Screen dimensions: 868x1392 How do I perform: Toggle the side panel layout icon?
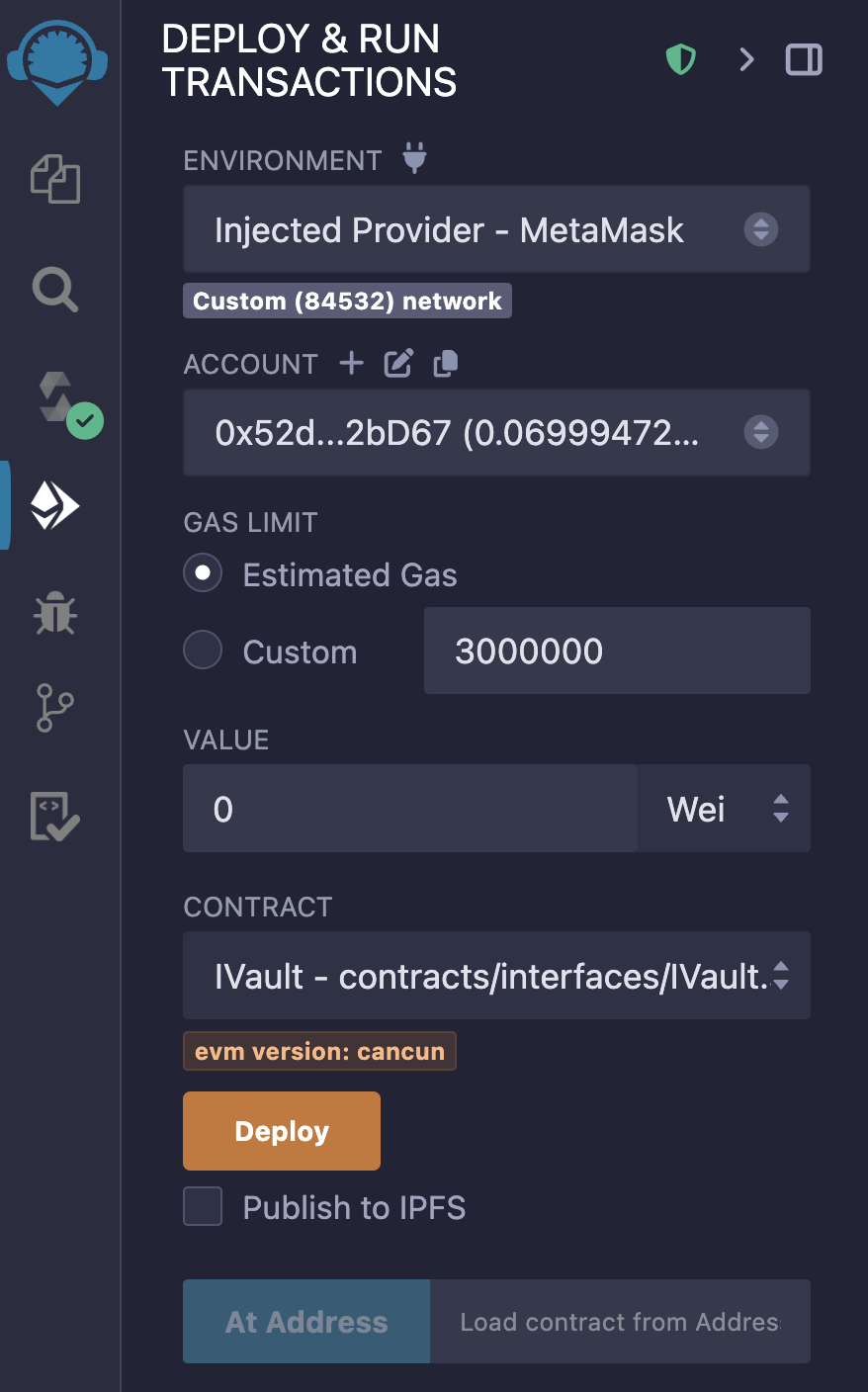point(804,60)
